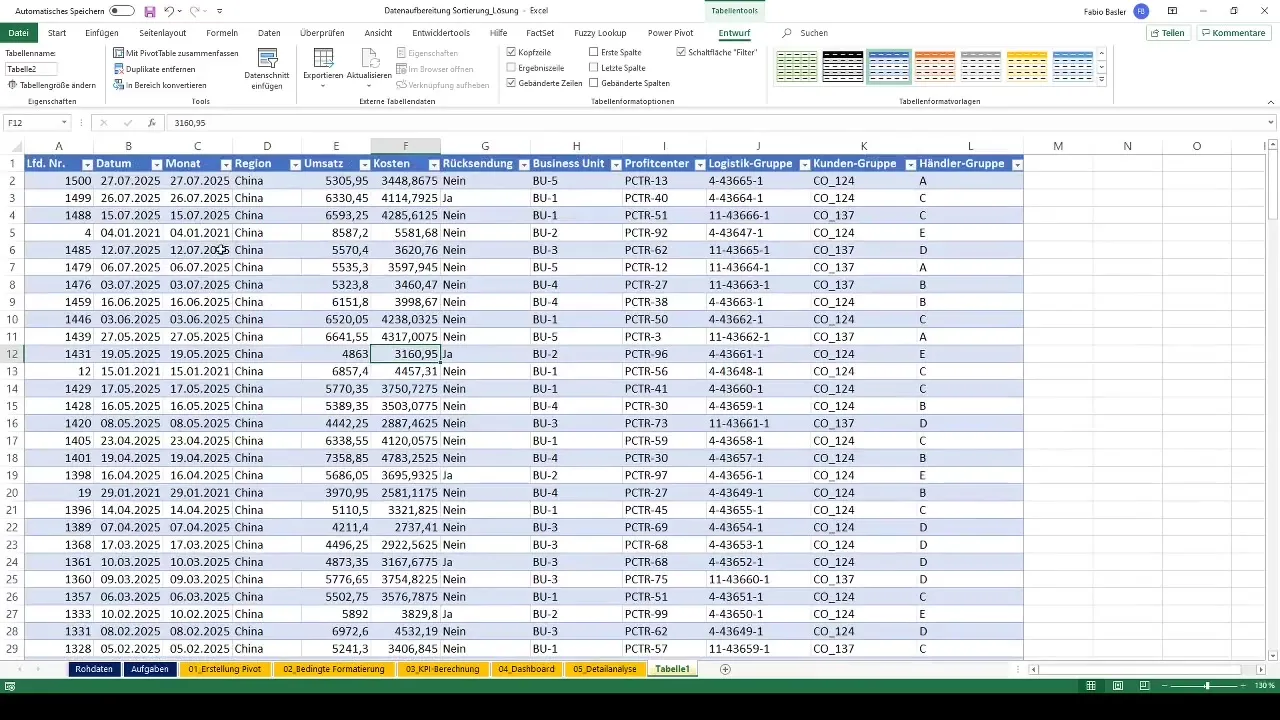Open the Exportieren table tool
Image resolution: width=1280 pixels, height=720 pixels.
[x=323, y=69]
